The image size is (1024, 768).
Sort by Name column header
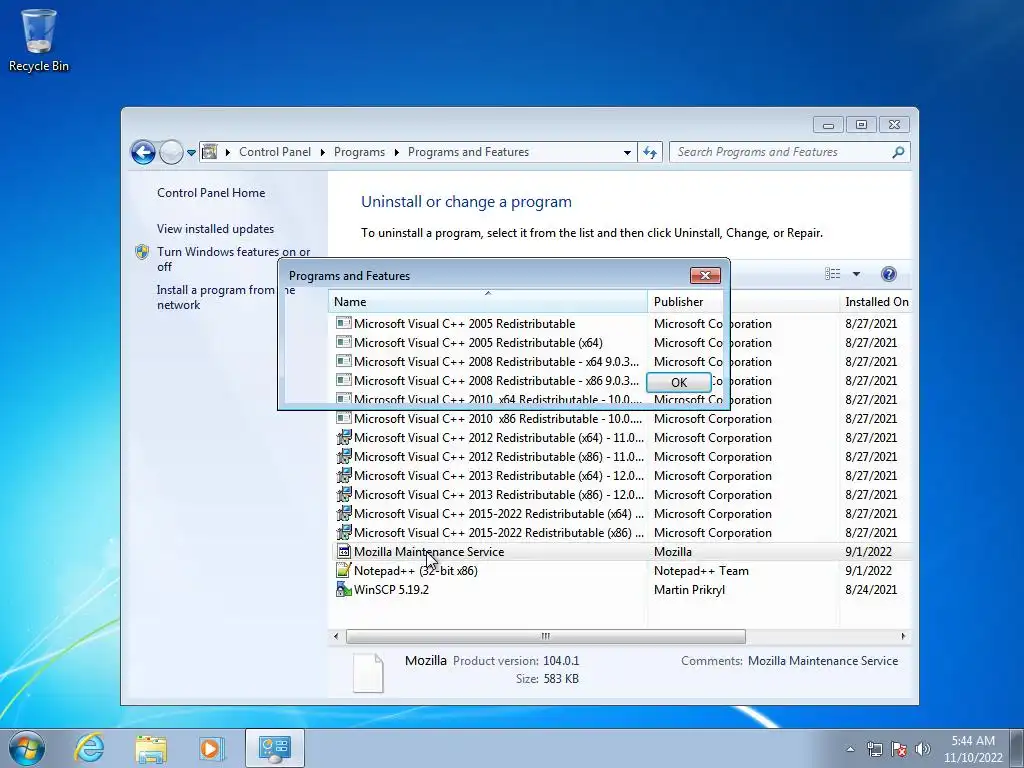click(488, 302)
